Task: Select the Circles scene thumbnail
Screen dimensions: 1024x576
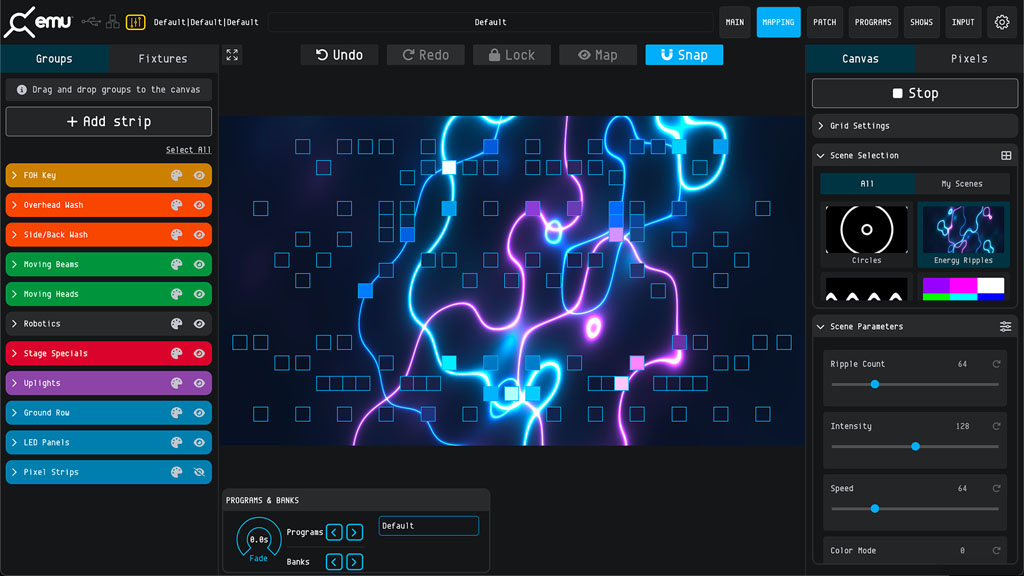Action: click(x=866, y=231)
